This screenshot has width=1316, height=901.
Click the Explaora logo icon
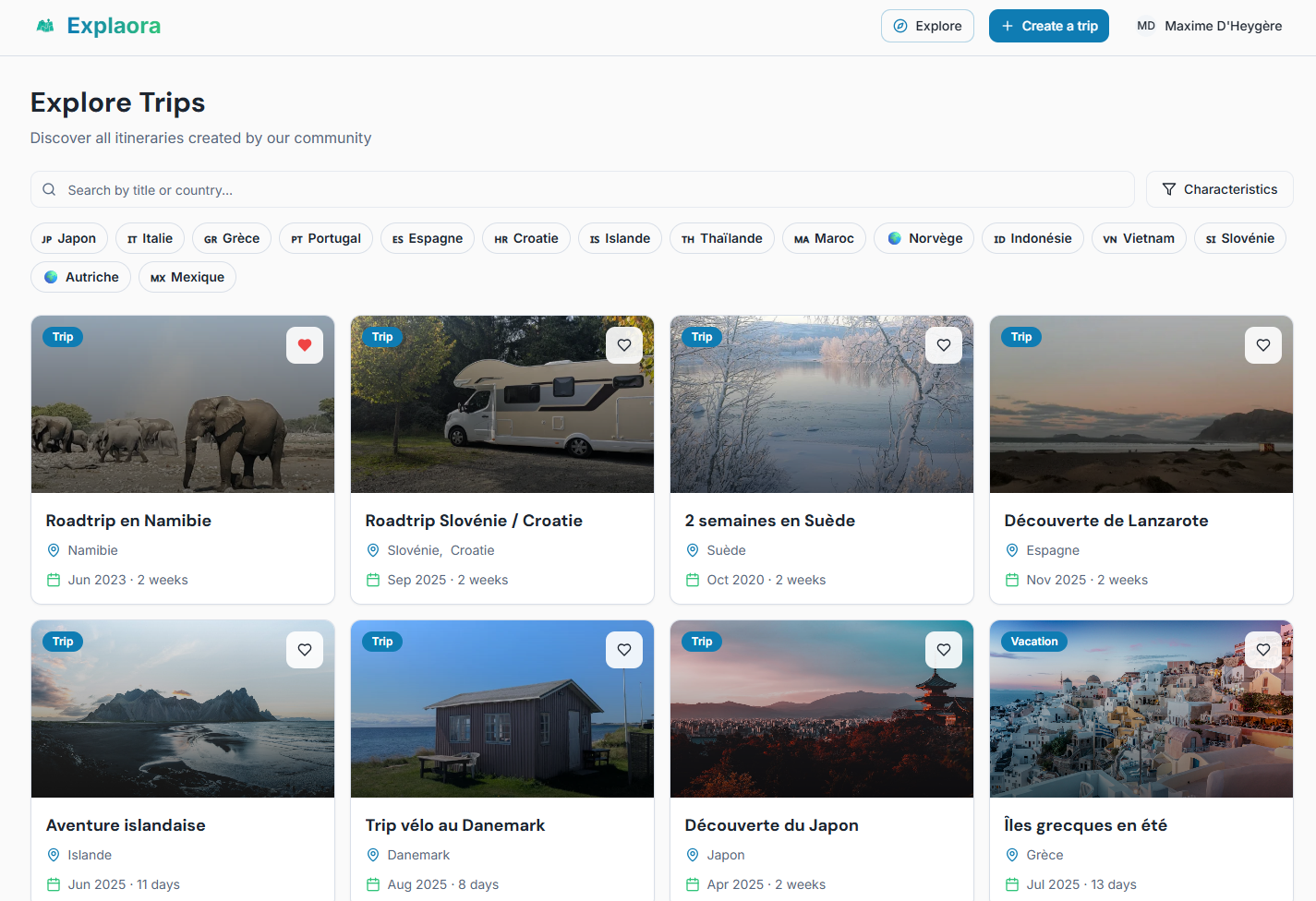click(43, 25)
